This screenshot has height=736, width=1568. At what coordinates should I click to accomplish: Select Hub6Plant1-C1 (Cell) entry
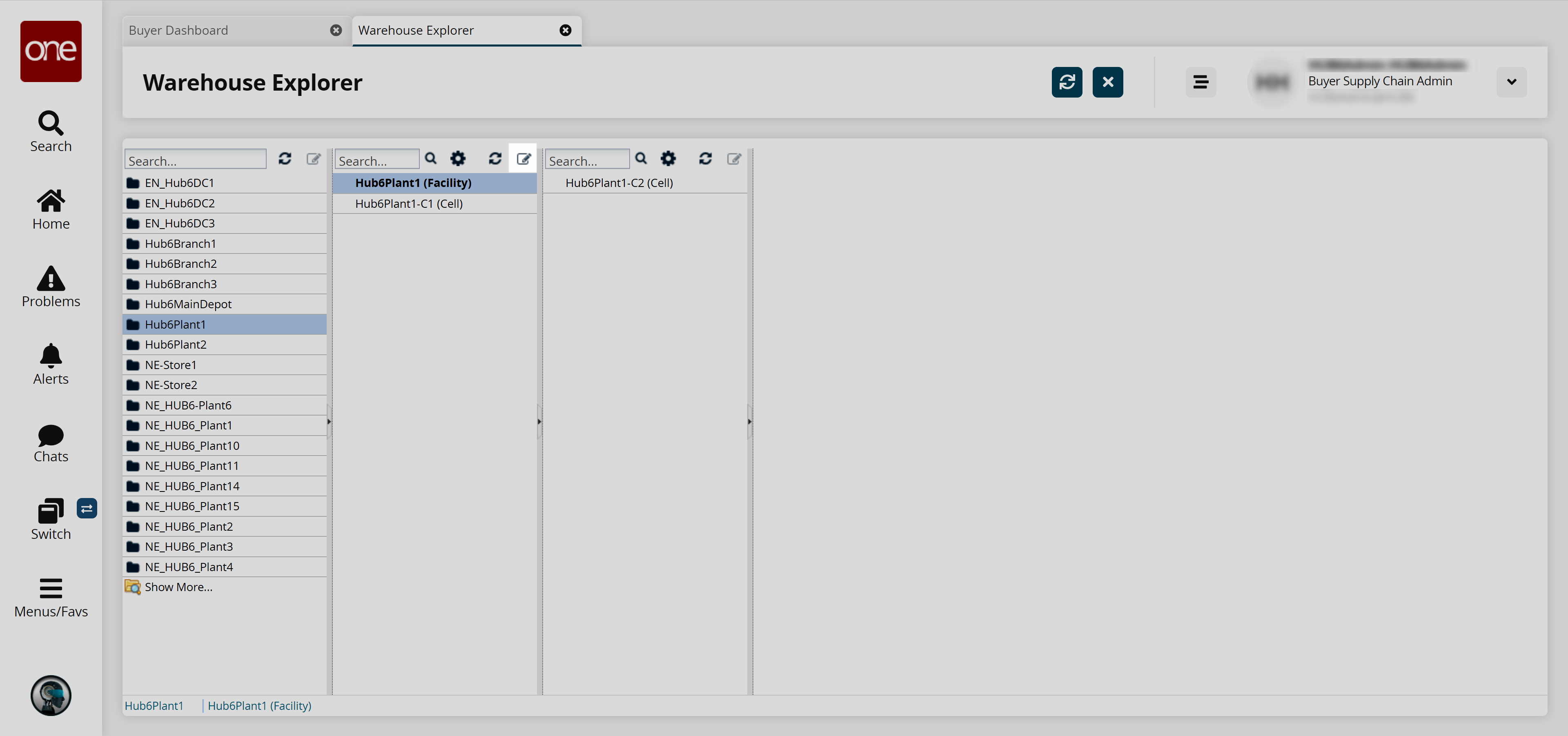408,204
